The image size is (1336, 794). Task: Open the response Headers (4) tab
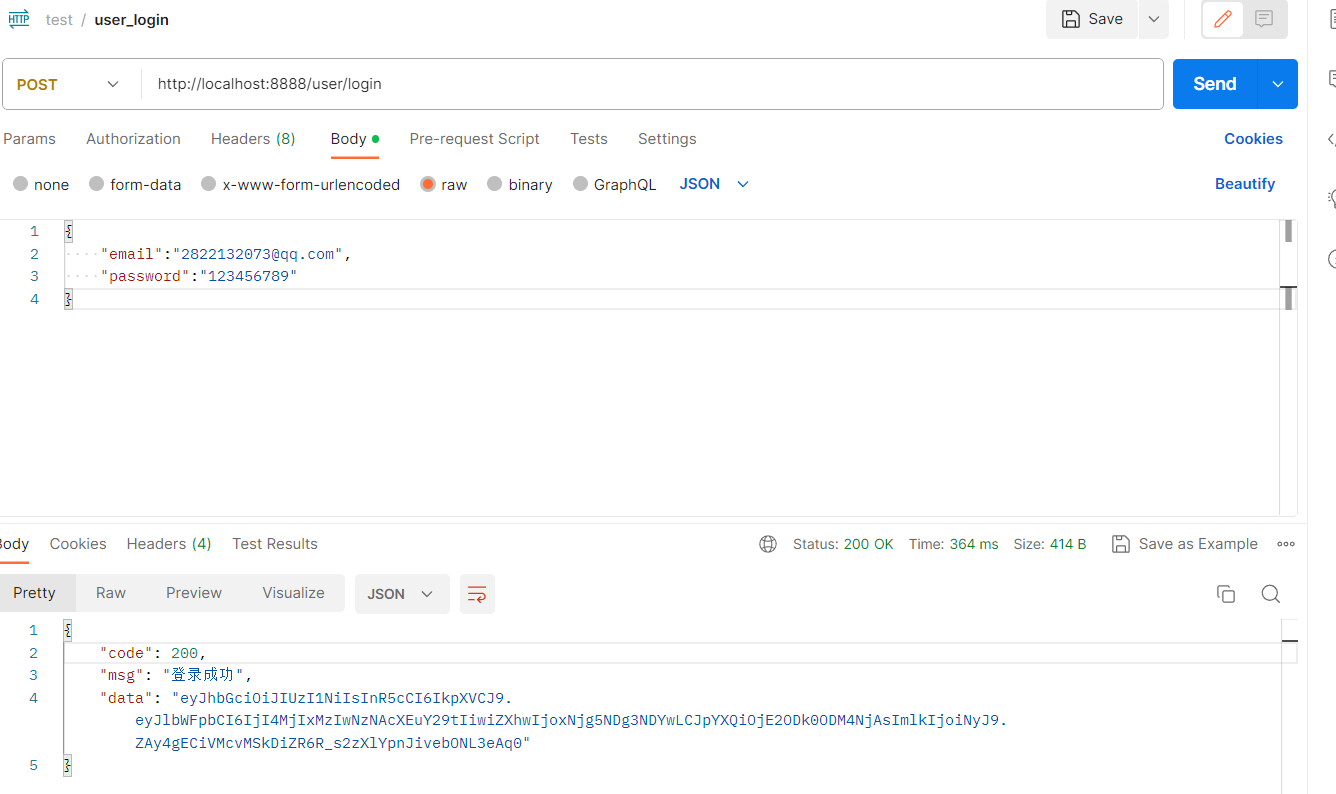click(x=169, y=544)
